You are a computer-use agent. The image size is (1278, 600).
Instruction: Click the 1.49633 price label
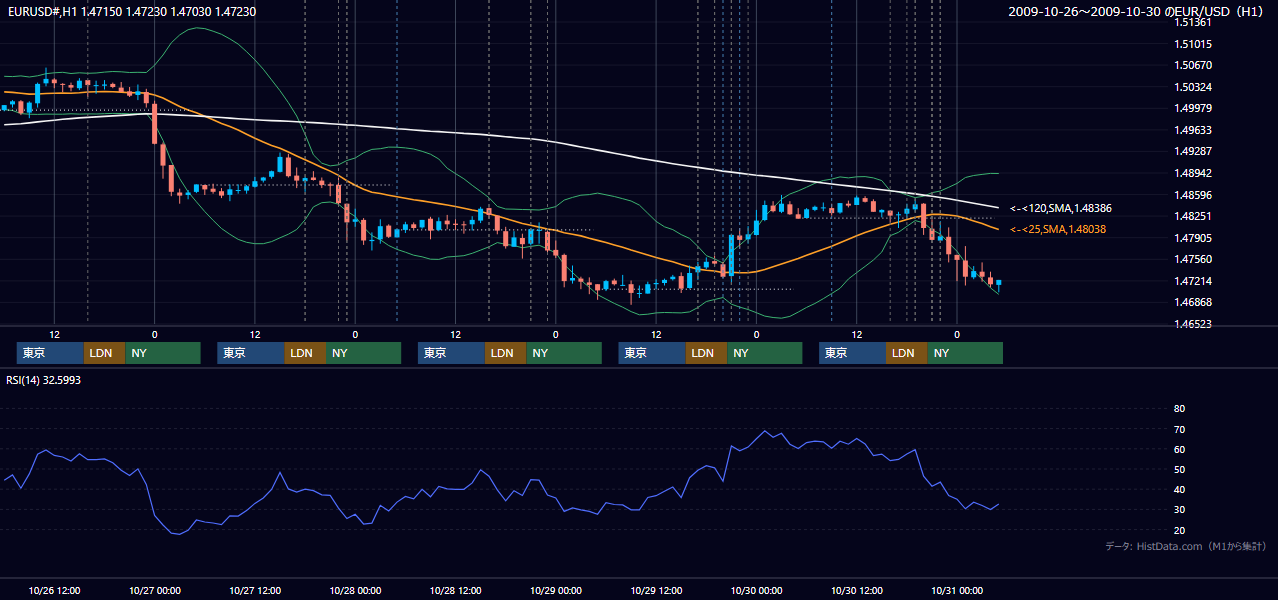[x=1193, y=130]
